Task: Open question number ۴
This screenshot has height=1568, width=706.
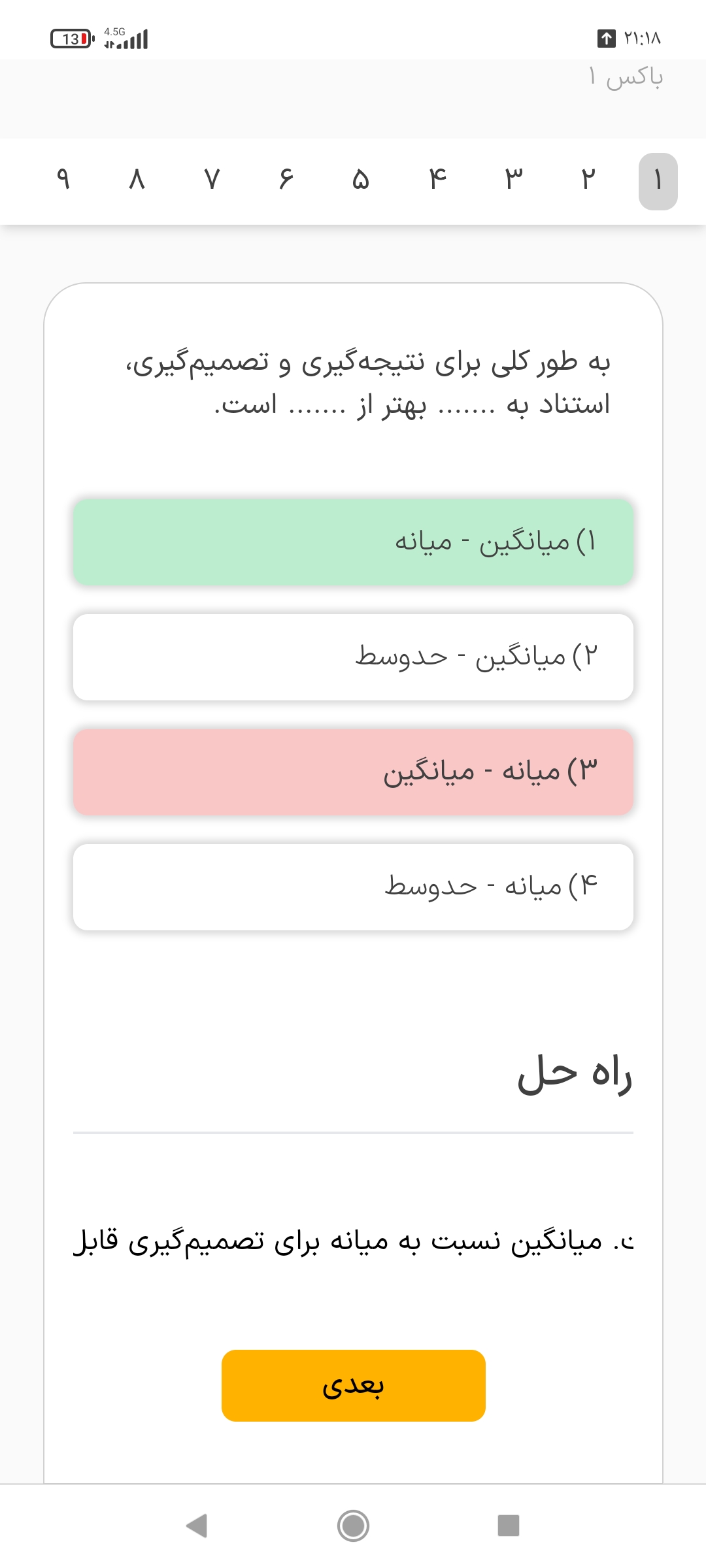Action: pyautogui.click(x=437, y=179)
